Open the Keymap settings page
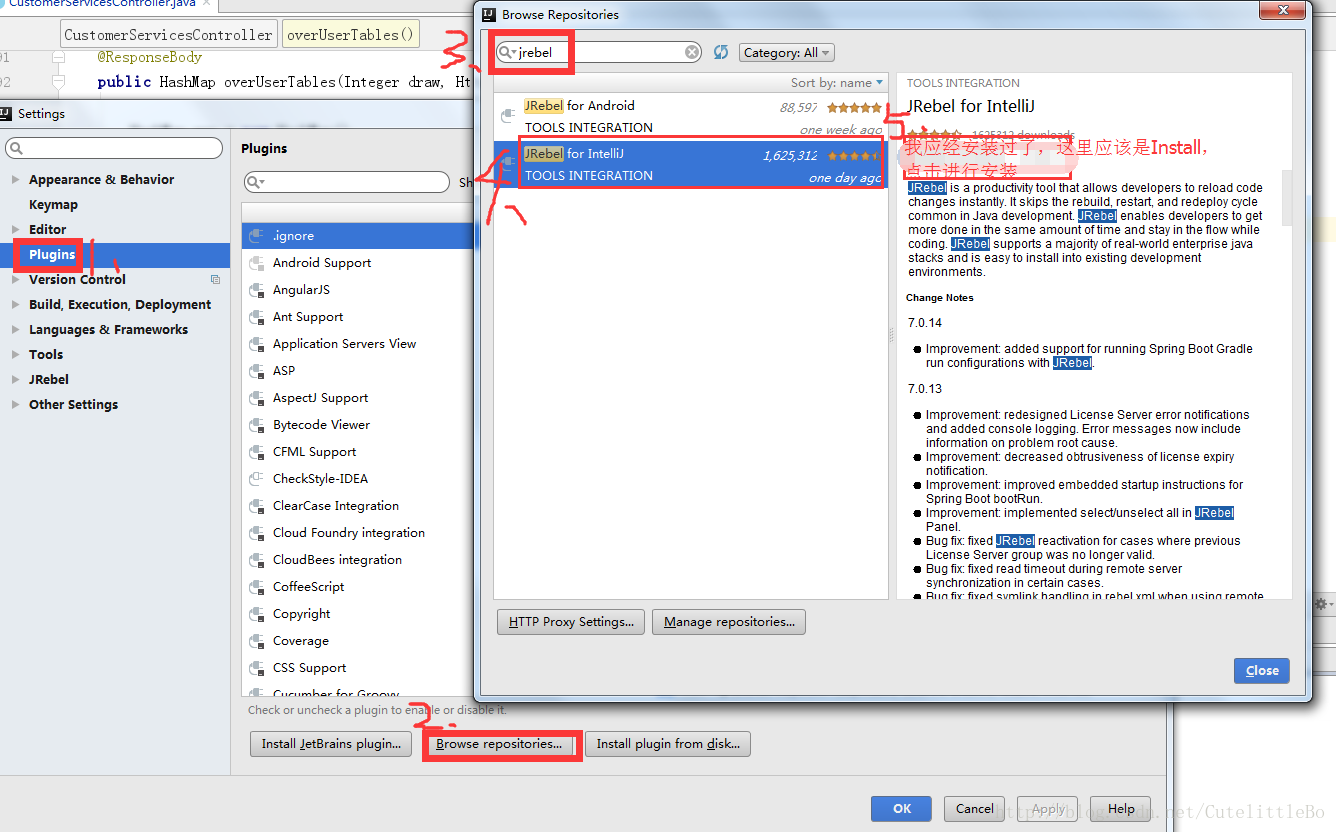 click(x=53, y=205)
